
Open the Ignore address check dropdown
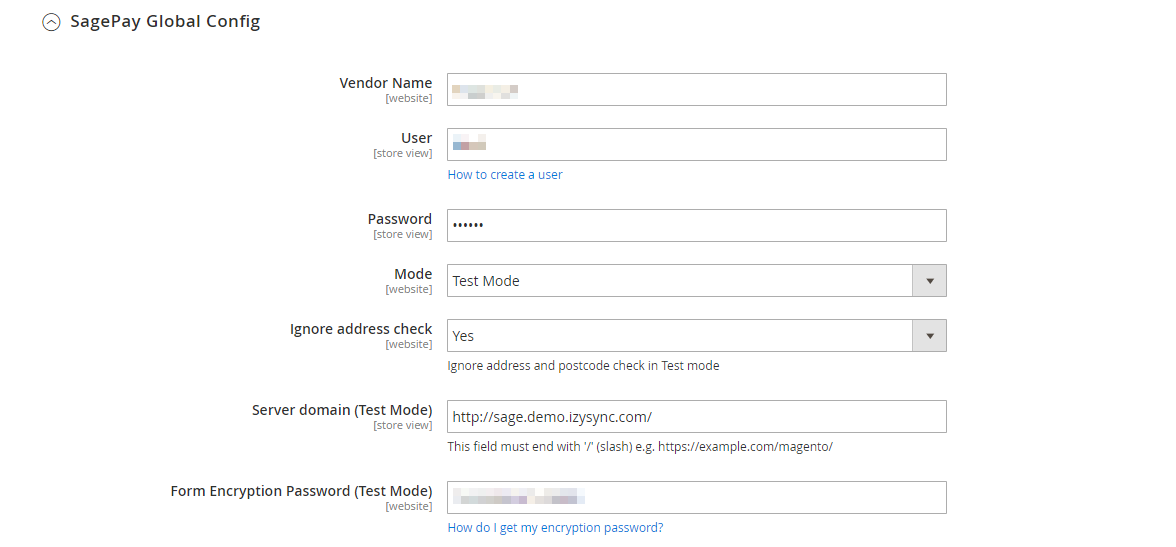[x=680, y=336]
